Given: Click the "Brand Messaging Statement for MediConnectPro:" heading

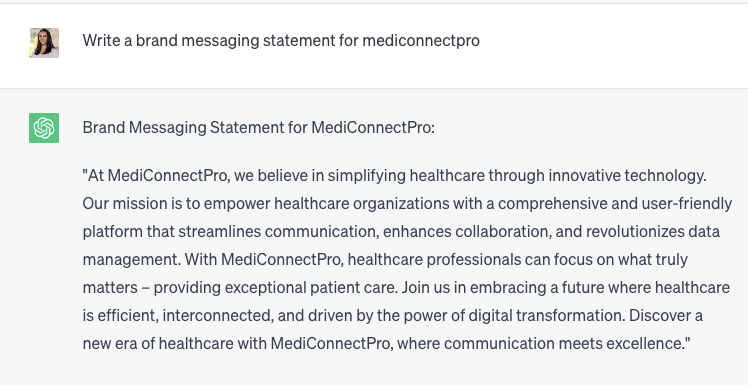Looking at the screenshot, I should (259, 128).
